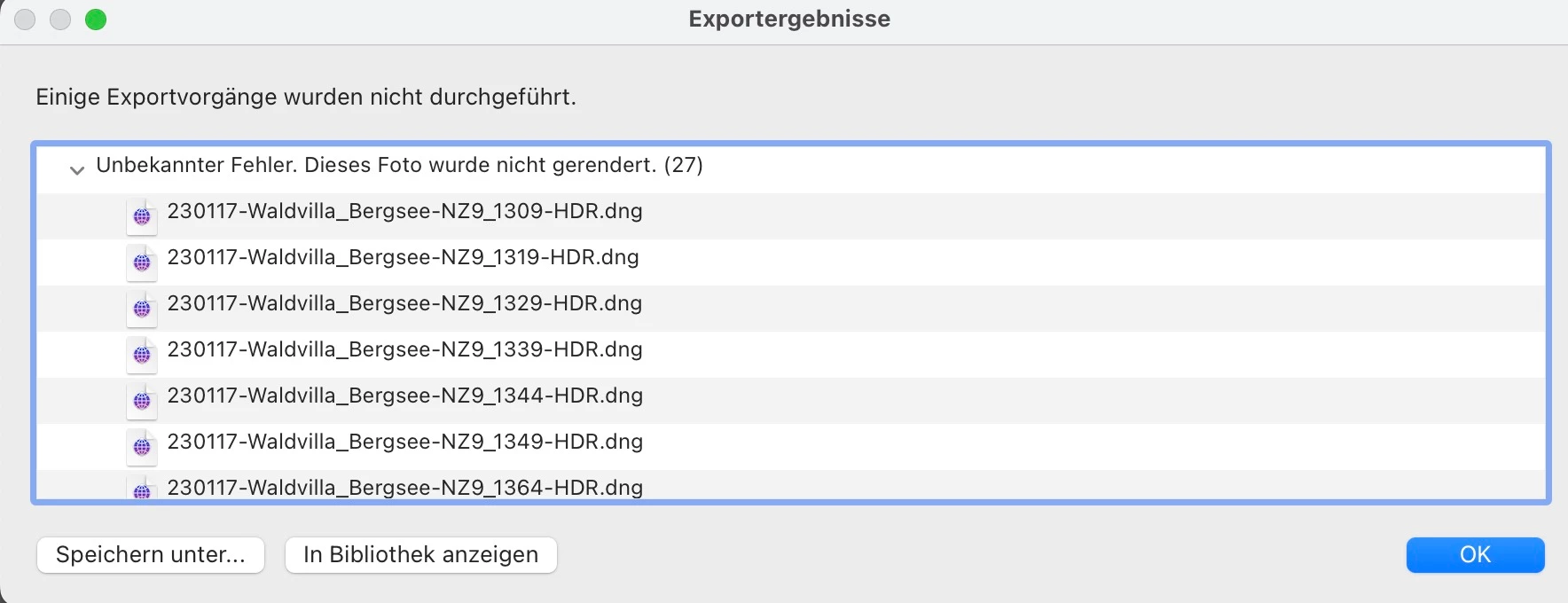Image resolution: width=1568 pixels, height=603 pixels.
Task: Select file 230117-Waldvilla_Bergsee-NZ9_1344-HDR.dng
Action: click(x=790, y=400)
